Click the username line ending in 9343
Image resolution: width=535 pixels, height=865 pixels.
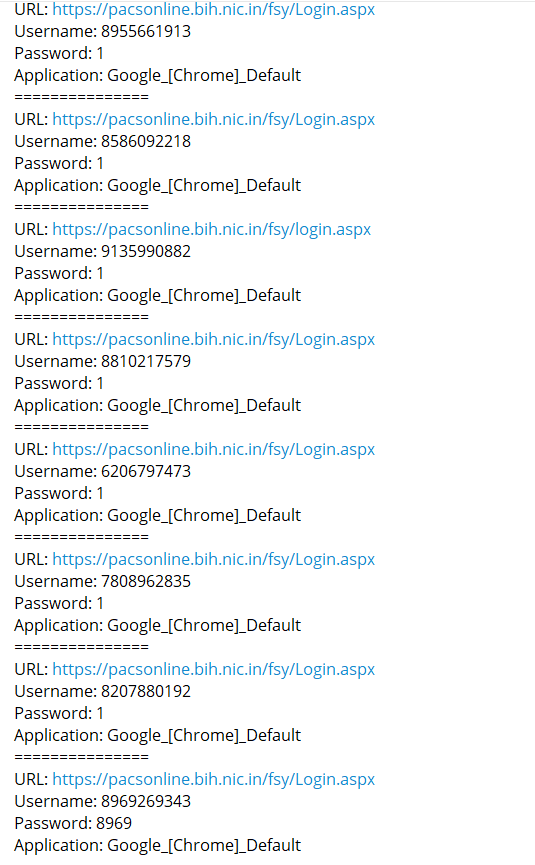coord(103,802)
